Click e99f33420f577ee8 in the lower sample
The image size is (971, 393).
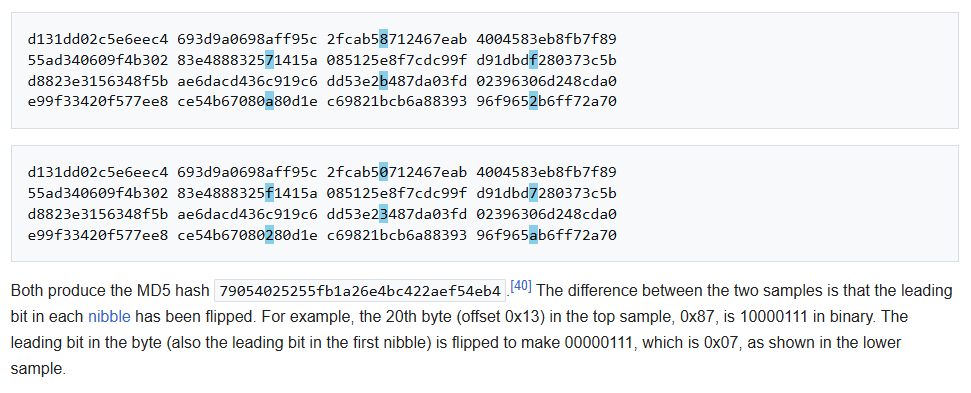click(98, 235)
